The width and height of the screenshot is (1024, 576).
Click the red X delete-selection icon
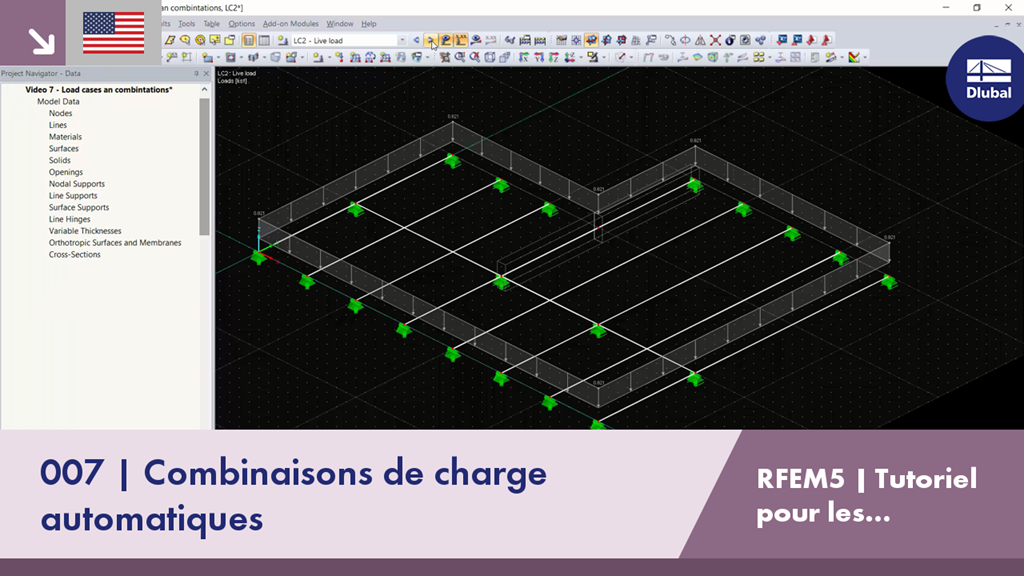click(x=715, y=40)
